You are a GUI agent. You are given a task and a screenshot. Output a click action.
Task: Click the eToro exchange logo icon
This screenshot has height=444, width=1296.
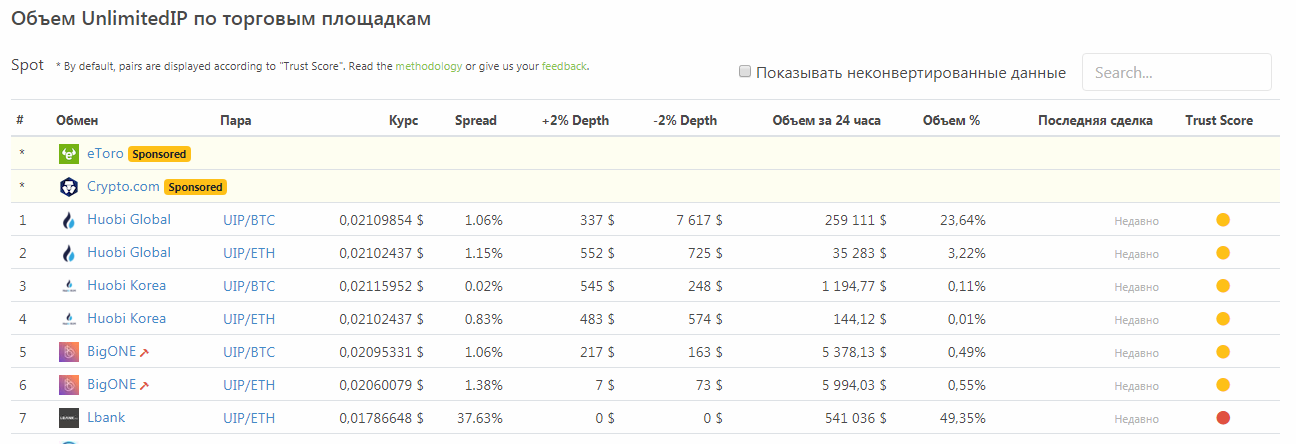[68, 154]
